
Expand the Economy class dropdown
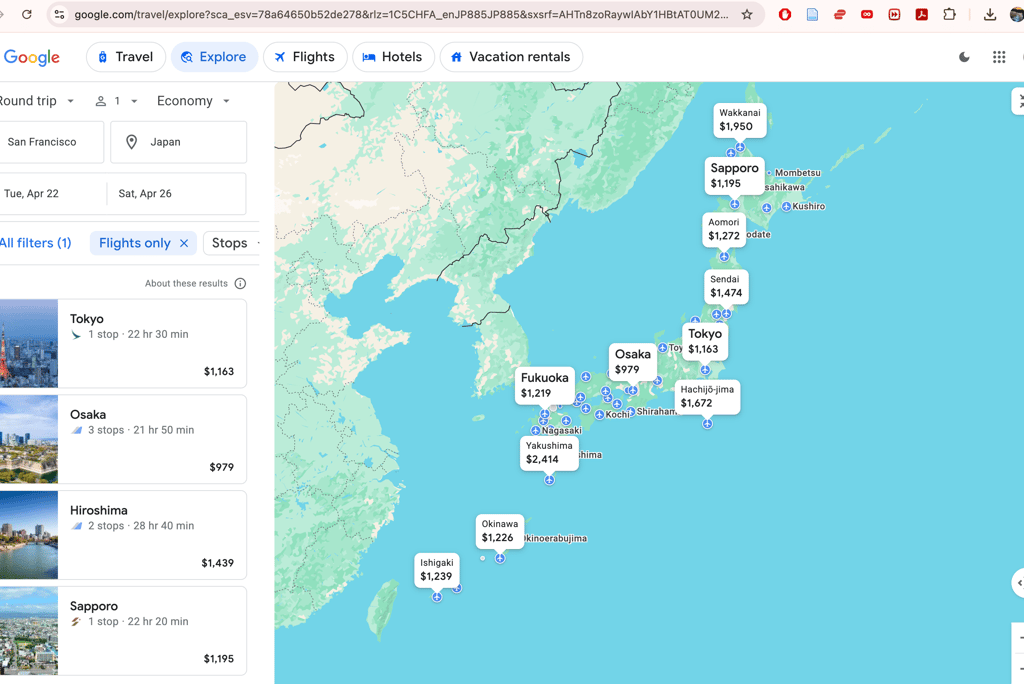[193, 101]
